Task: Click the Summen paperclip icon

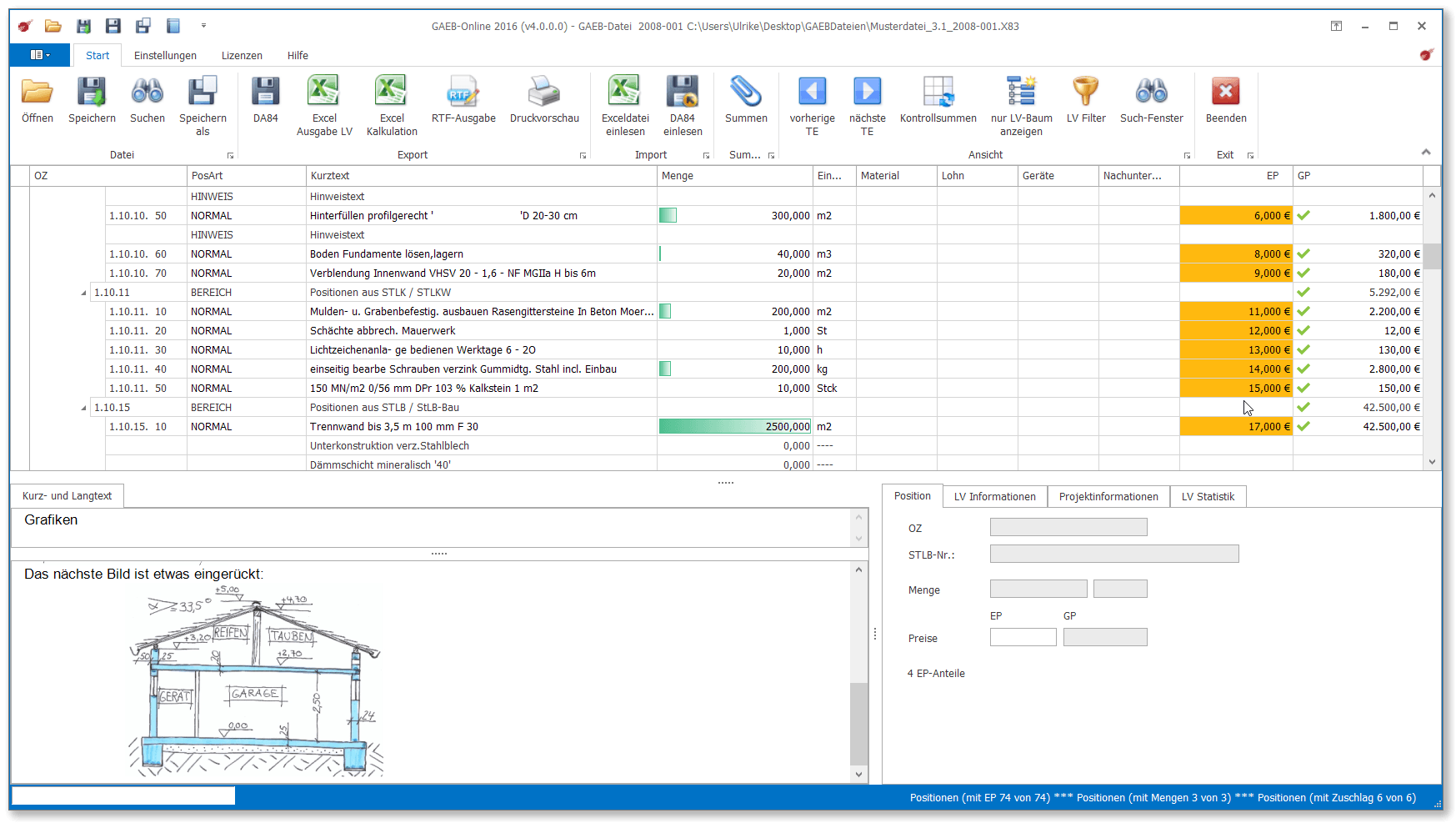Action: [x=745, y=93]
